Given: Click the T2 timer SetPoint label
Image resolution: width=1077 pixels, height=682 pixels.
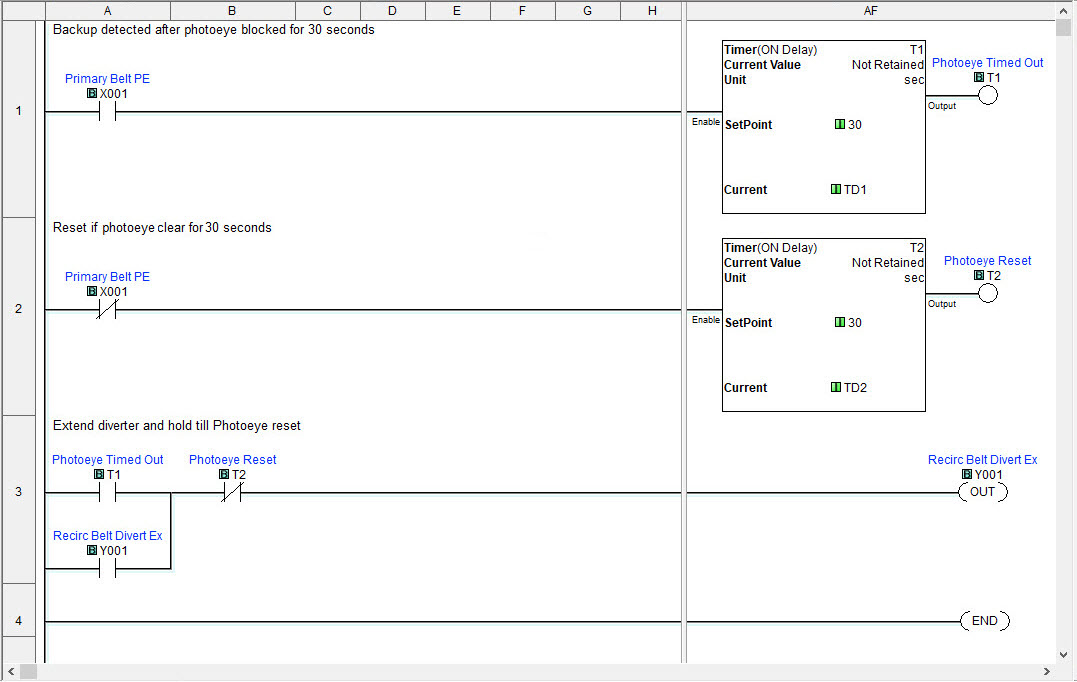Looking at the screenshot, I should click(x=748, y=322).
